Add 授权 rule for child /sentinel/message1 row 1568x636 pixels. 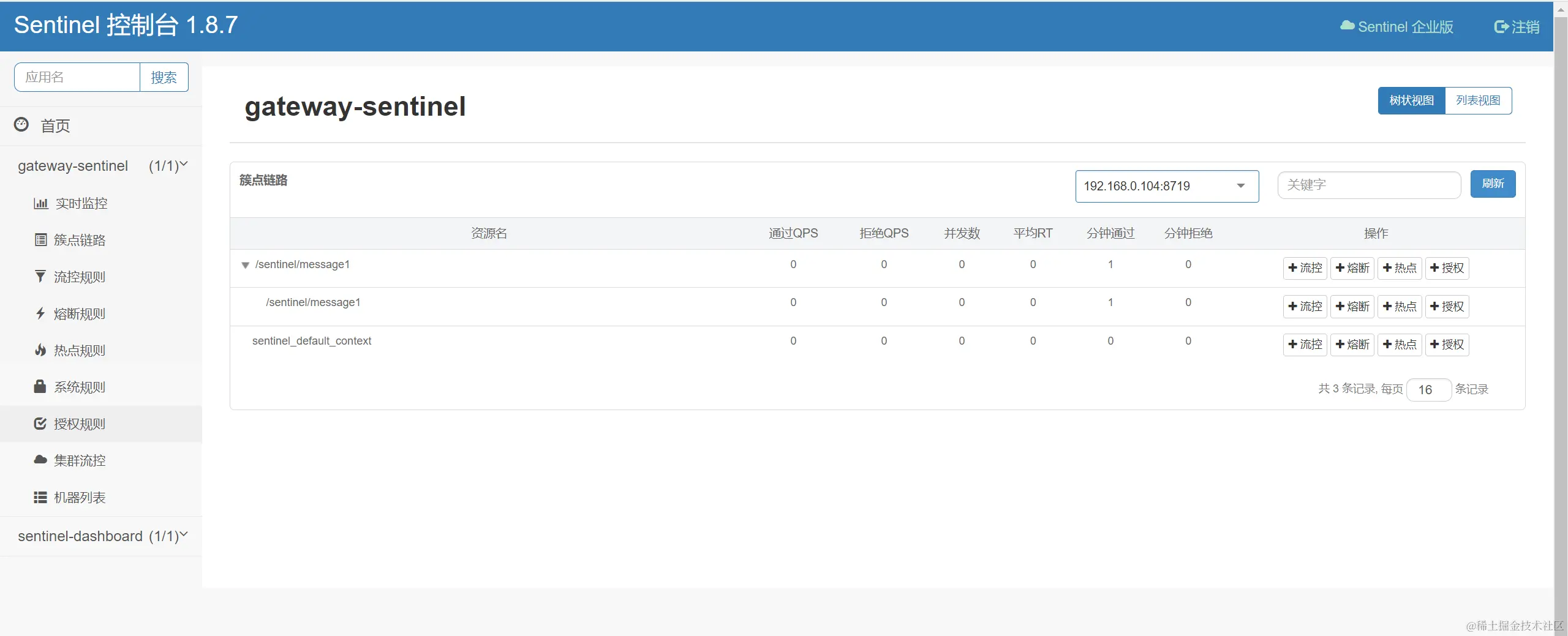[1447, 306]
